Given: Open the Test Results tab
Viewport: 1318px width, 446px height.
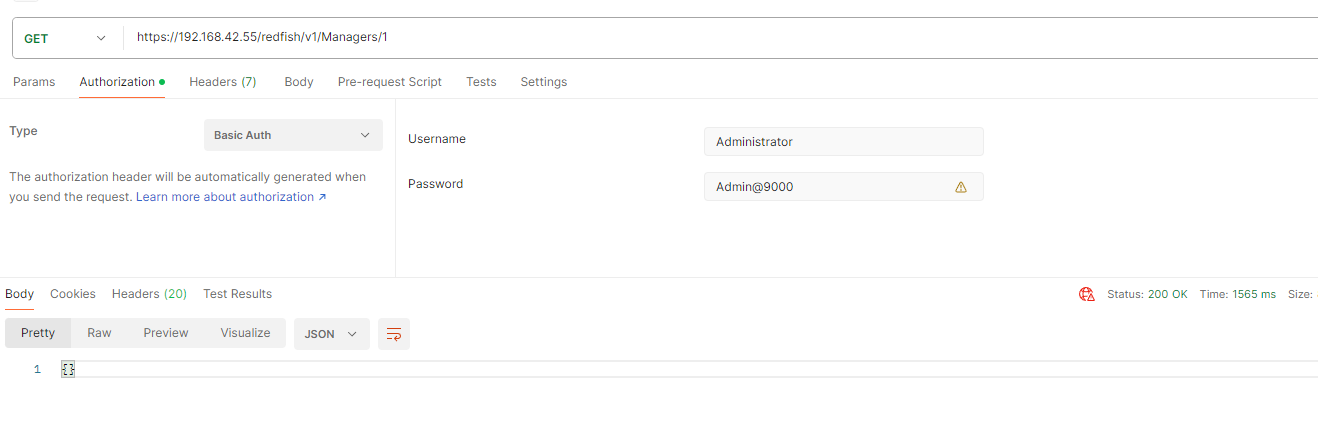Looking at the screenshot, I should (x=237, y=294).
